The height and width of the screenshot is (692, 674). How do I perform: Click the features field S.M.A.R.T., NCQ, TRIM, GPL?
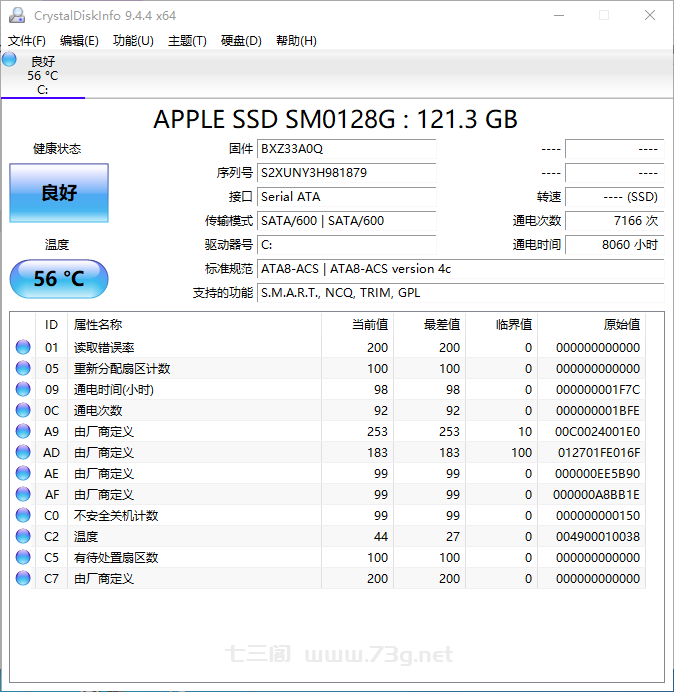click(x=461, y=293)
